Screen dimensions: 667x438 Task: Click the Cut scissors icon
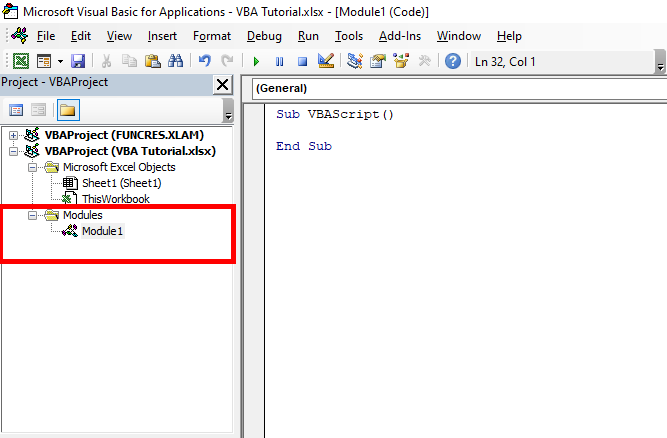pos(106,61)
